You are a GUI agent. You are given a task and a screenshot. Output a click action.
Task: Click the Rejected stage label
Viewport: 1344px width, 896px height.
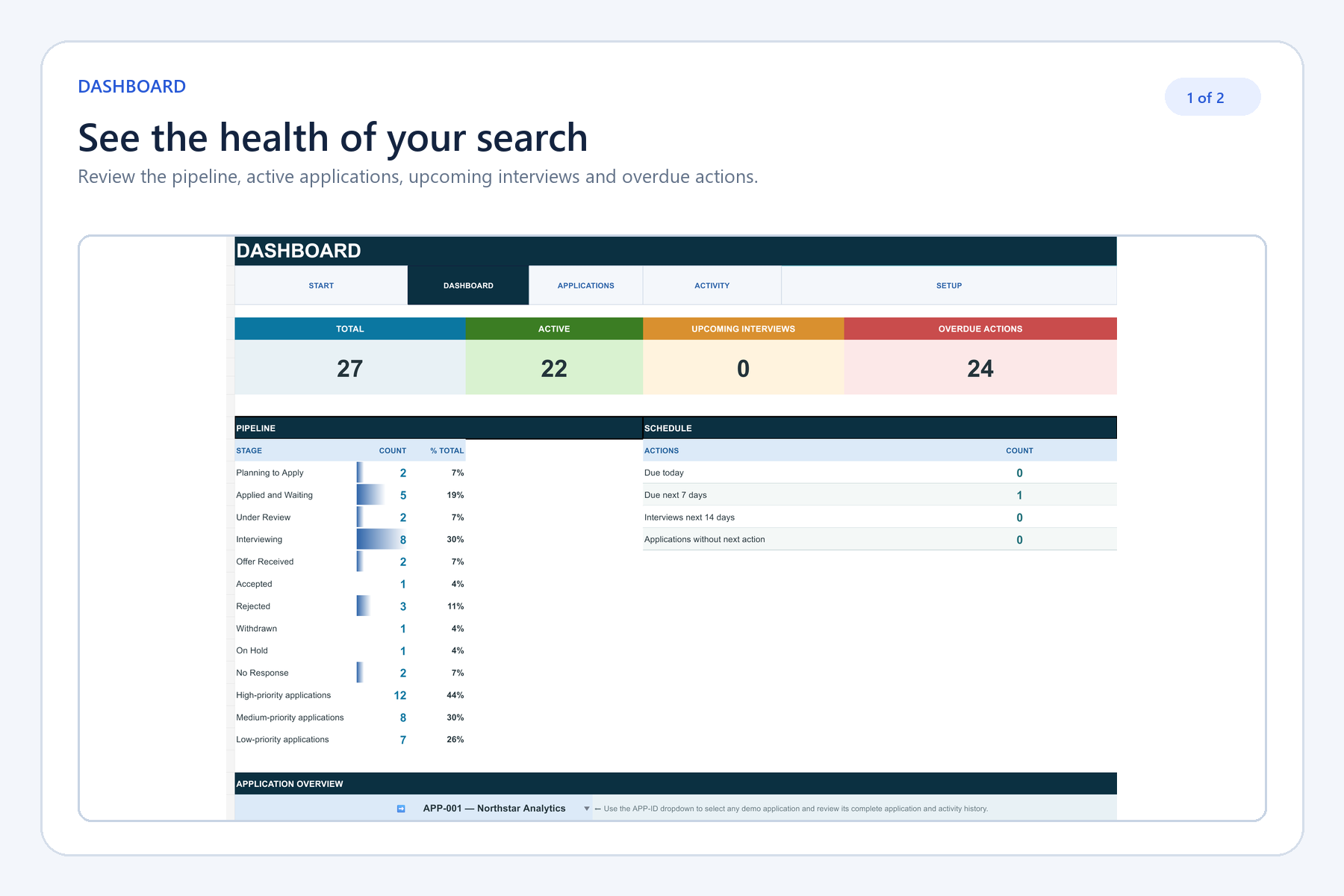253,606
